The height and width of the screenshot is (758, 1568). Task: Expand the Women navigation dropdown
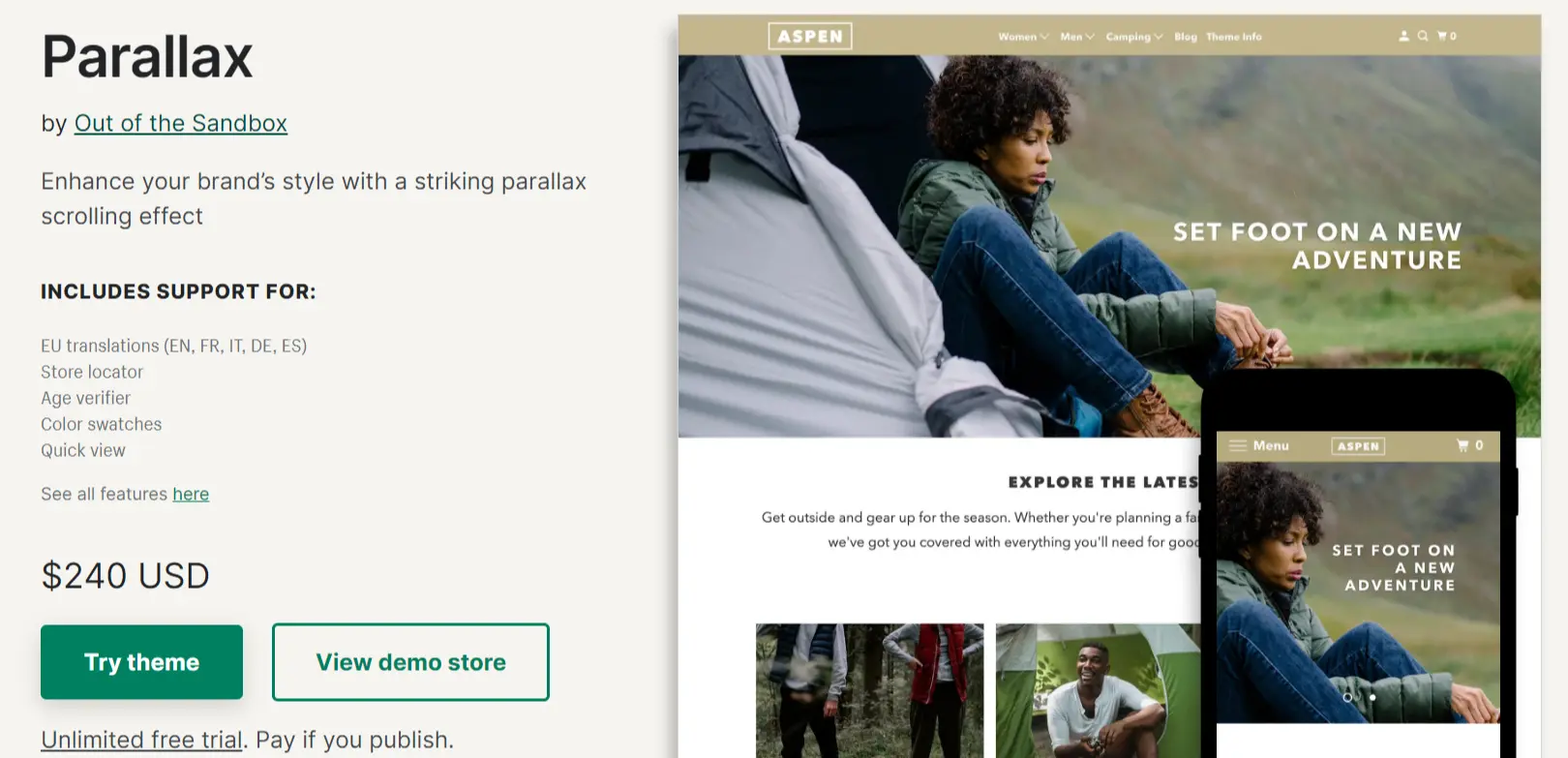pos(1023,36)
